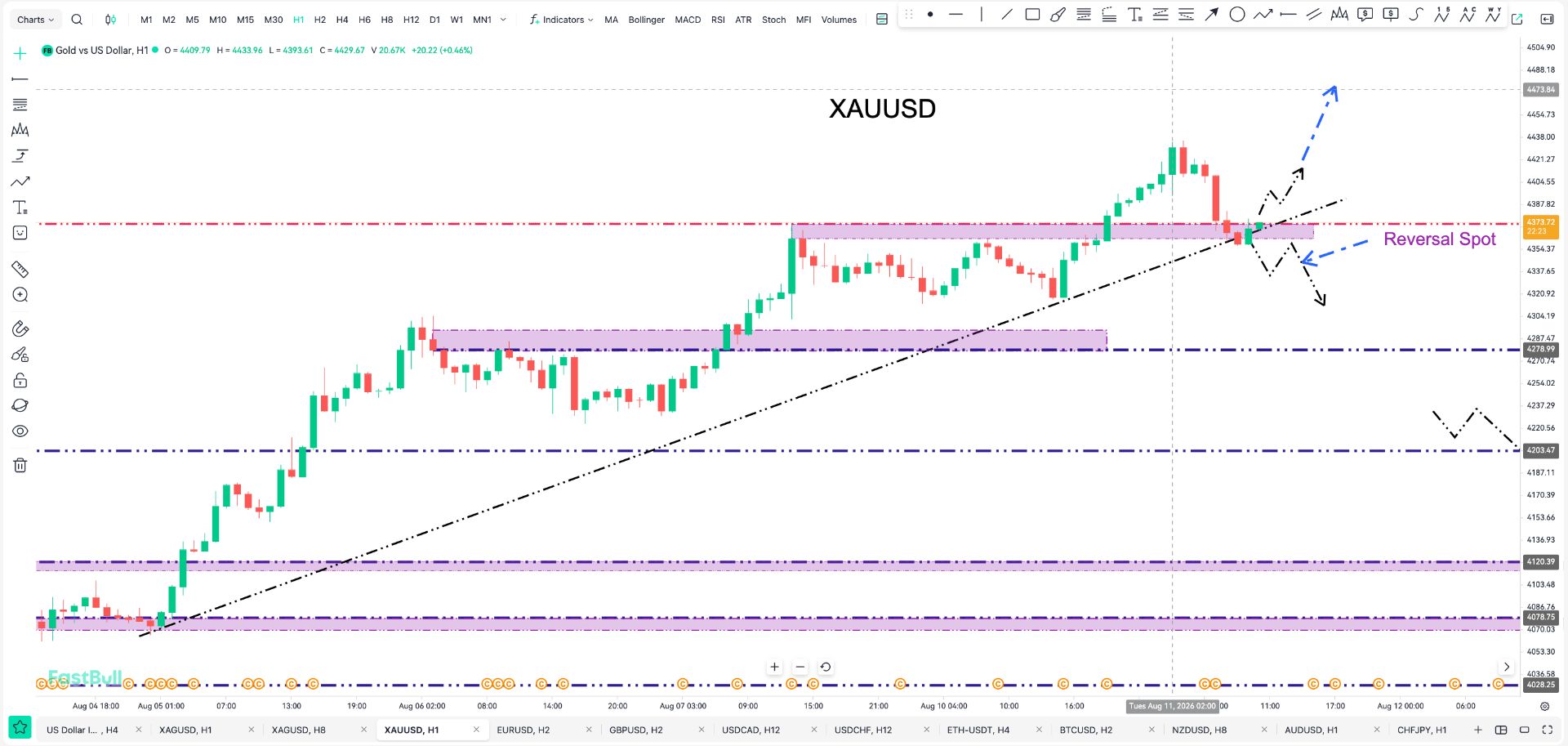The width and height of the screenshot is (1568, 746).
Task: Open the symbol search magnifier
Action: 77,20
